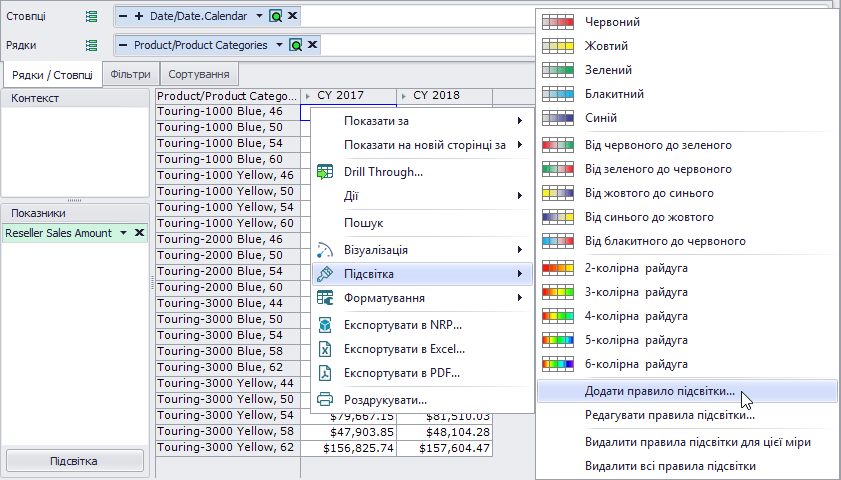Click the printer icon for Роздрукувати
The height and width of the screenshot is (480, 841).
pyautogui.click(x=325, y=400)
